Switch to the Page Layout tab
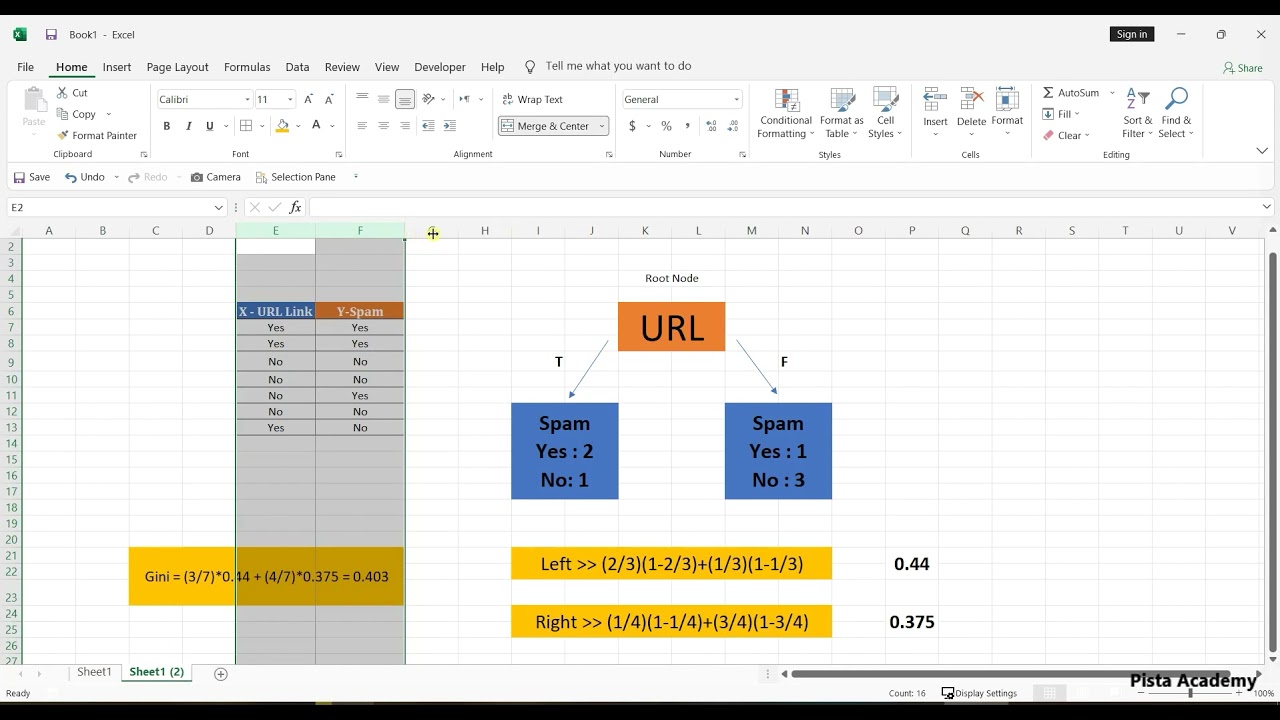Screen dimensions: 1280x720 [x=177, y=67]
